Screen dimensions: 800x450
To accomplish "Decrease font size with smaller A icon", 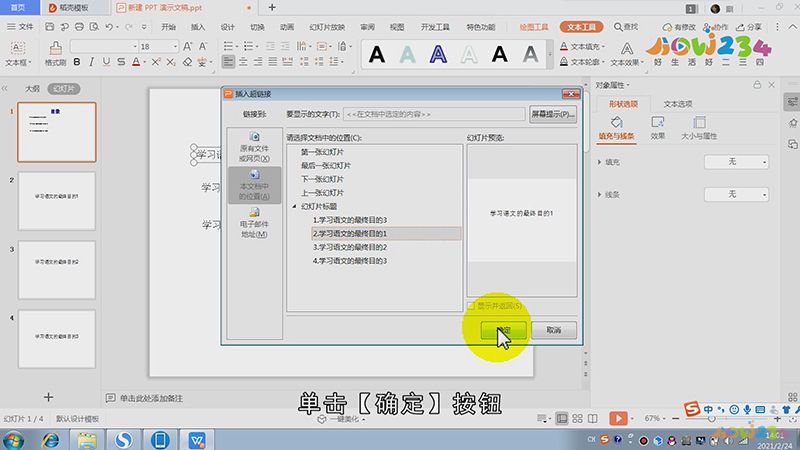I will [x=203, y=46].
